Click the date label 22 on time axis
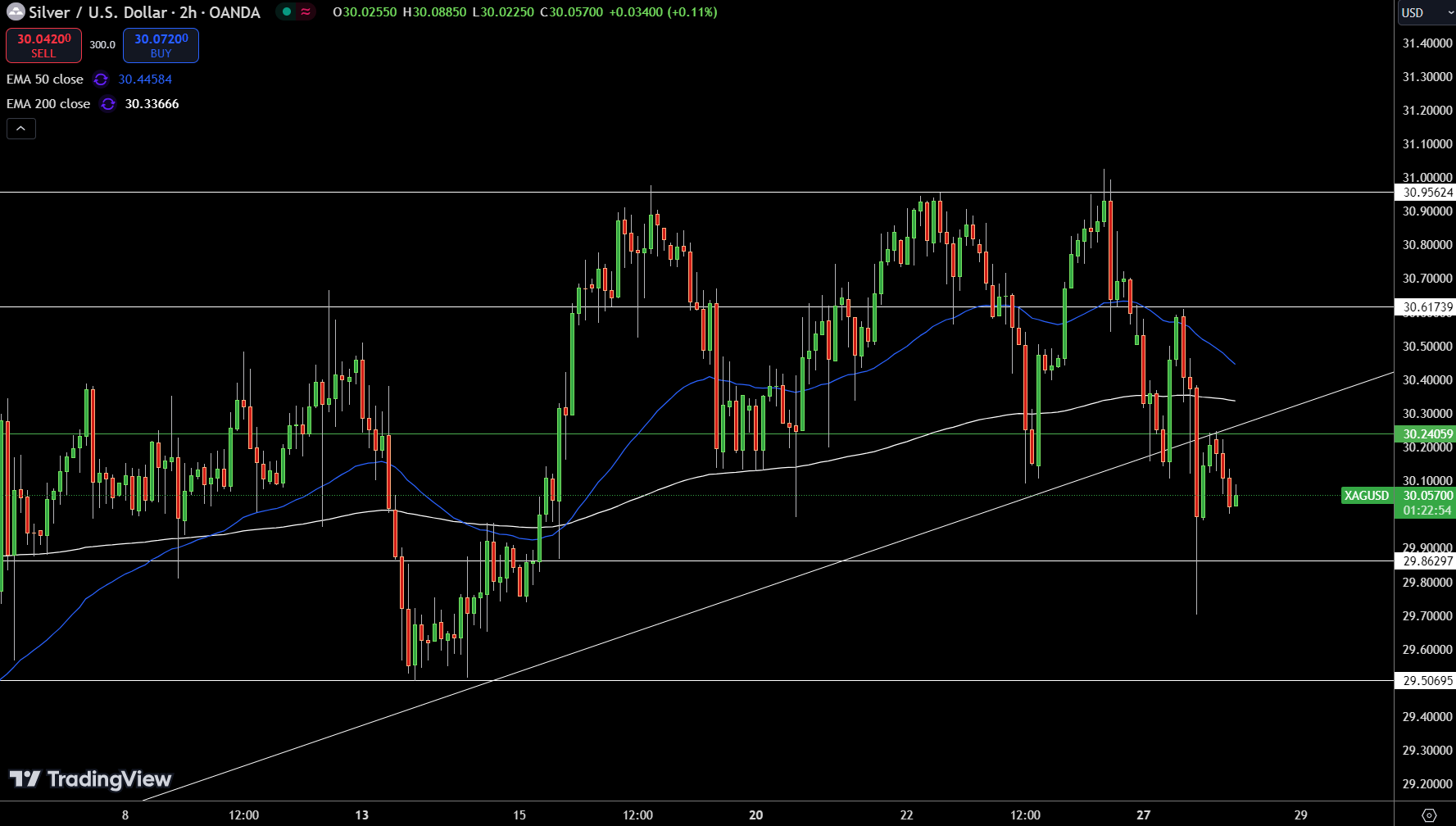Image resolution: width=1456 pixels, height=826 pixels. point(906,815)
